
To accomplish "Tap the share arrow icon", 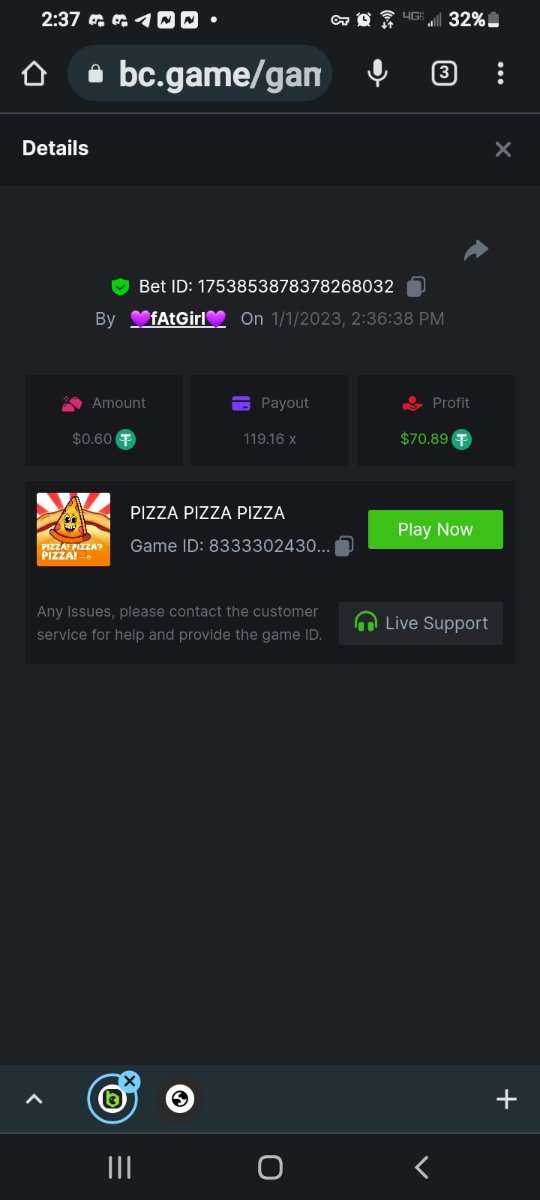I will 476,250.
